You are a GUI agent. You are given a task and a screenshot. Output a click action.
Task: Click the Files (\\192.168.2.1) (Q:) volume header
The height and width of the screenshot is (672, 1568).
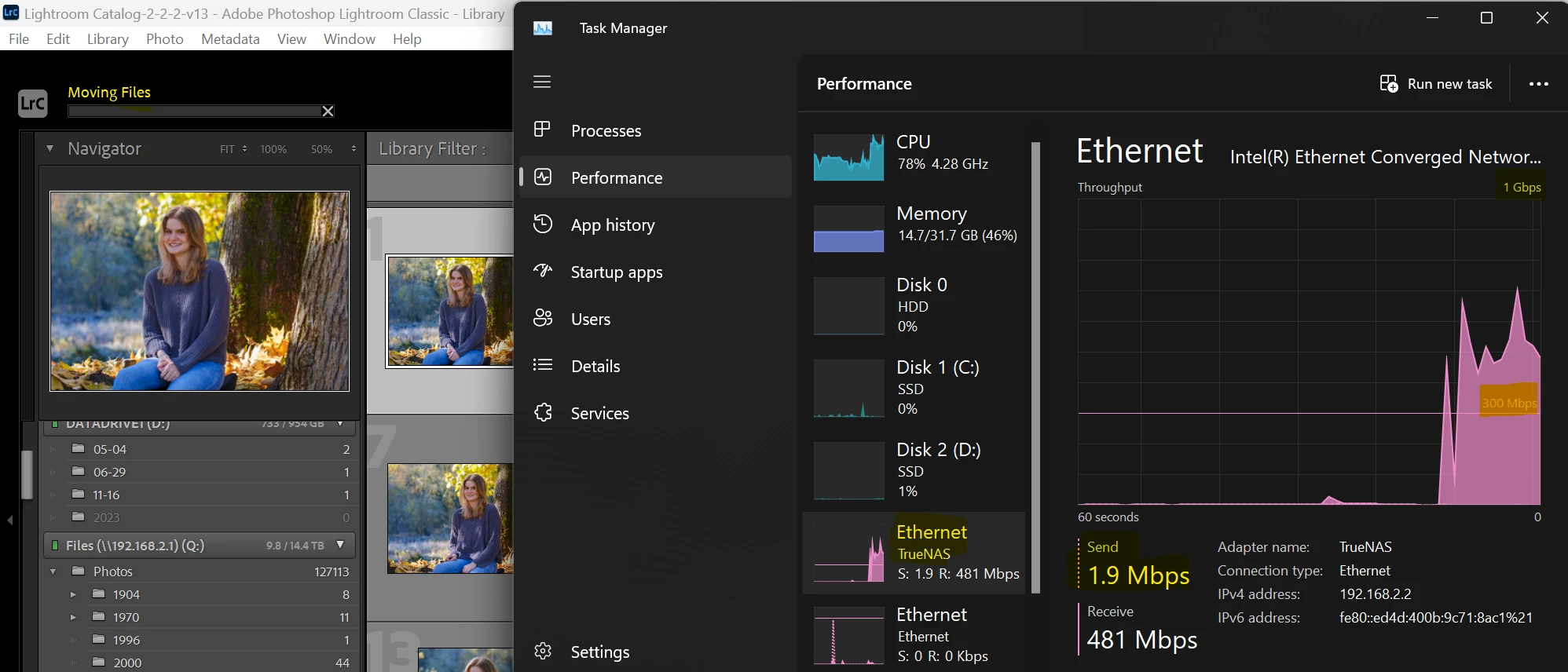(x=200, y=545)
